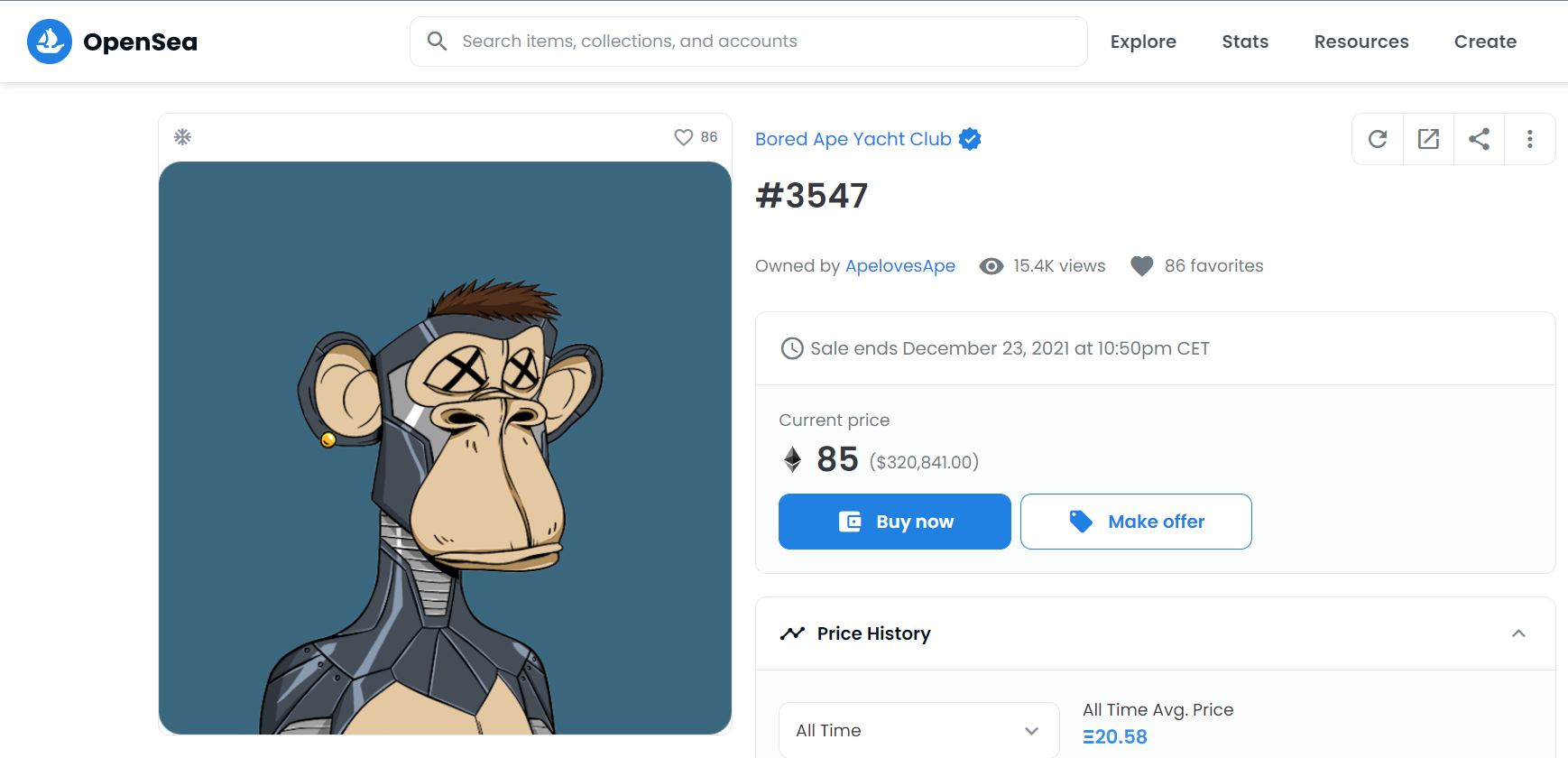Open the Resources menu
Image resolution: width=1568 pixels, height=758 pixels.
[1360, 42]
